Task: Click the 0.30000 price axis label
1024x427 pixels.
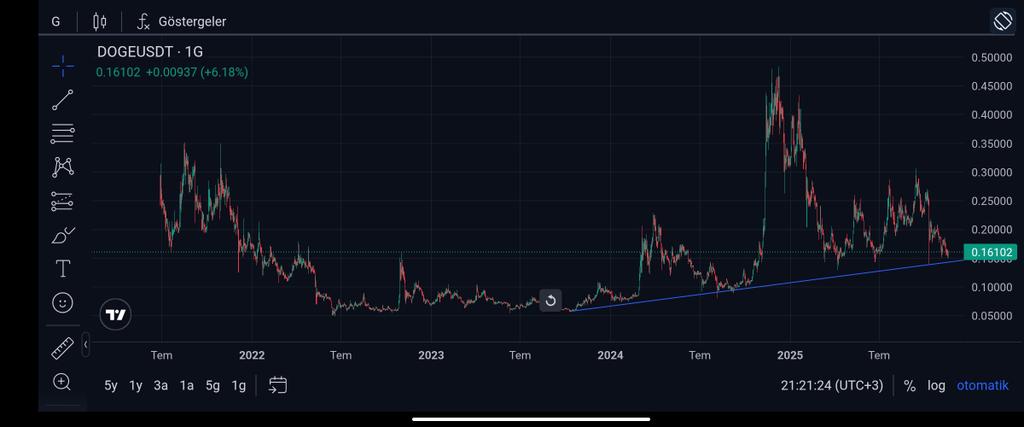Action: [x=991, y=173]
